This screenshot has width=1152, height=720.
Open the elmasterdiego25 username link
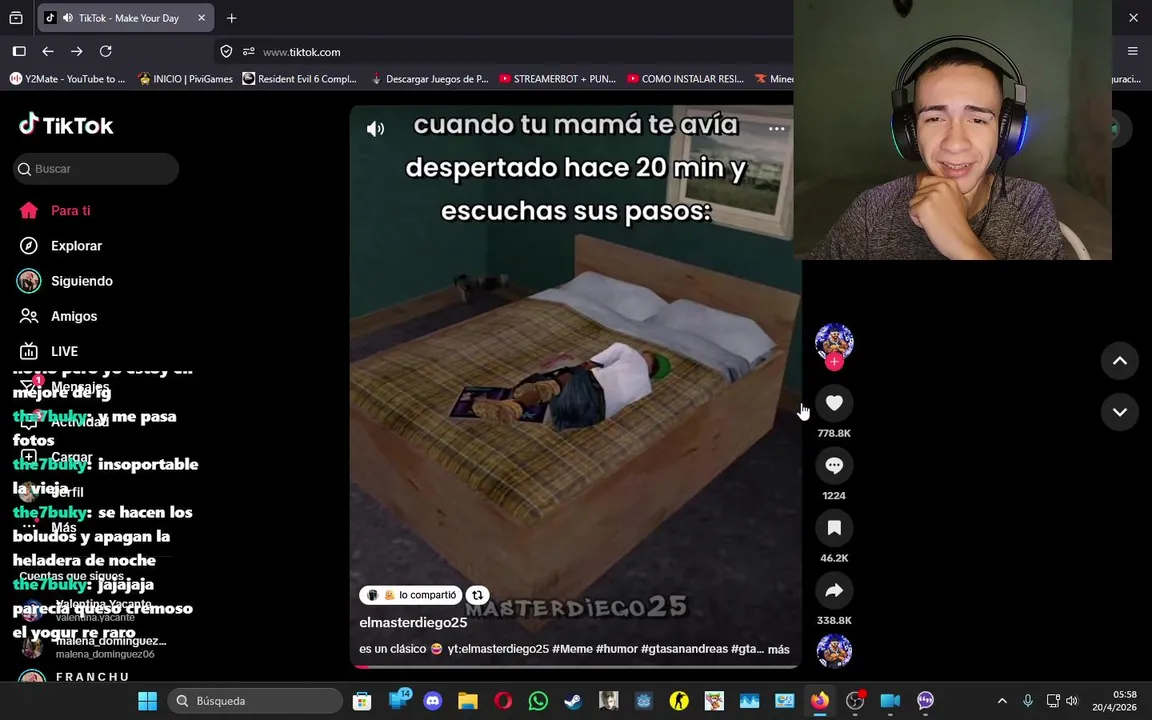[x=413, y=622]
